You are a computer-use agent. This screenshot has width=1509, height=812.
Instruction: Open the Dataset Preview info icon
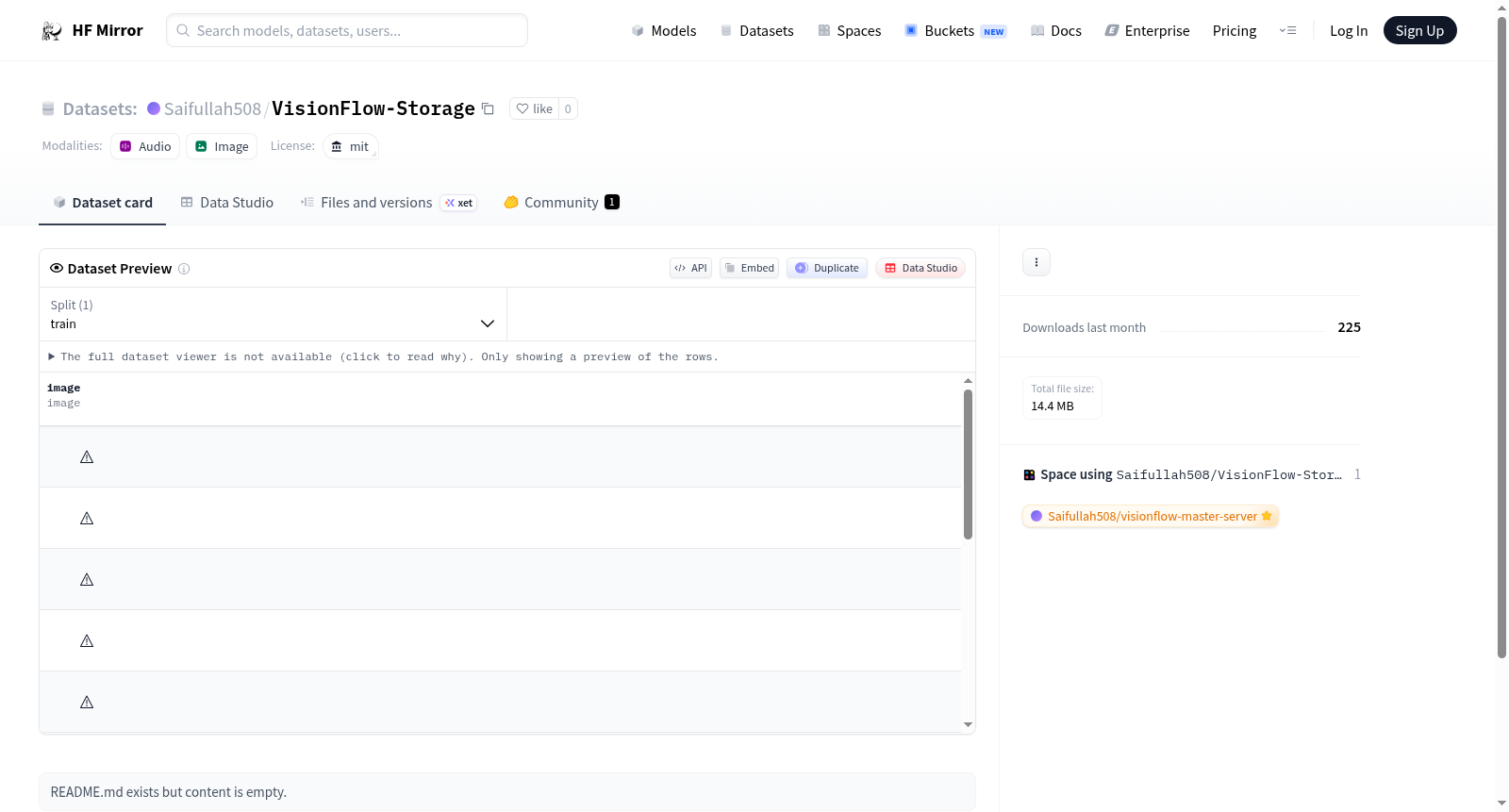click(184, 269)
